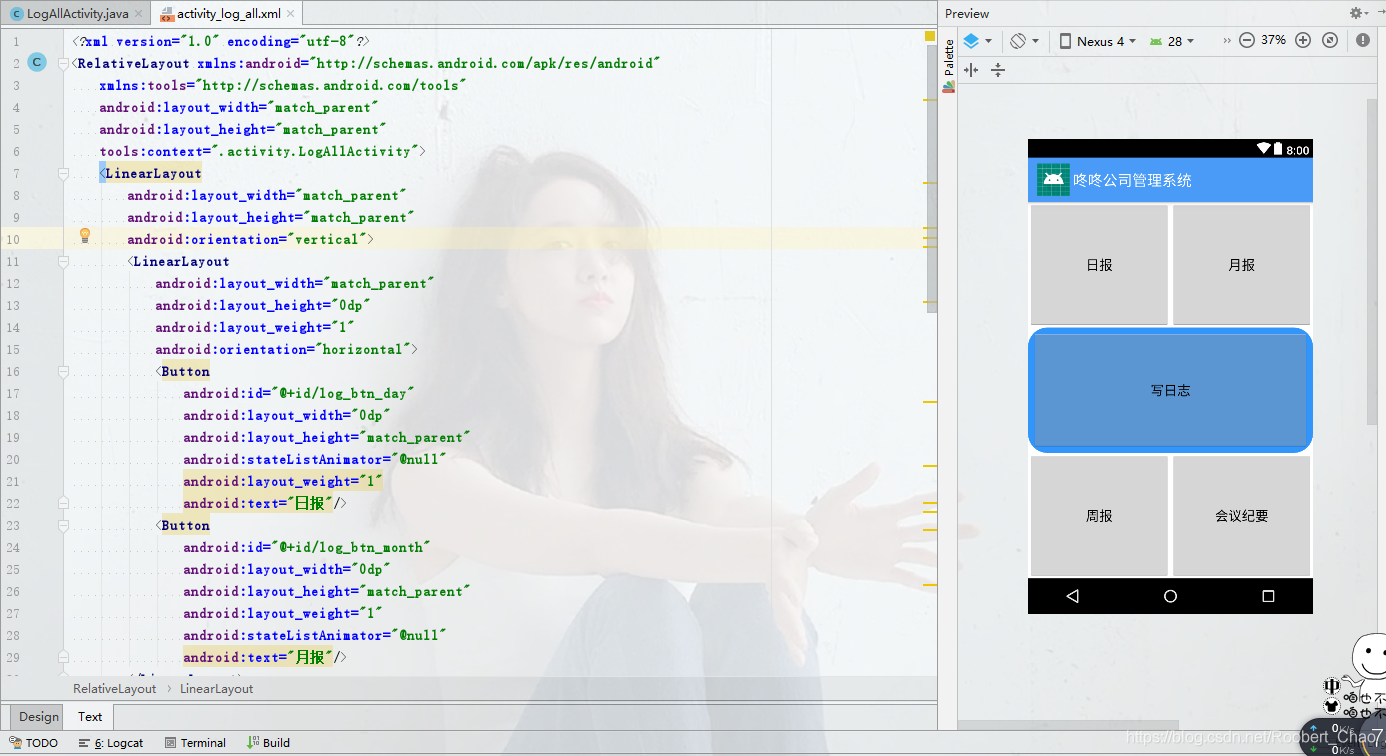Click the LinearLayout breadcrumb
The height and width of the screenshot is (756, 1386).
(x=216, y=689)
